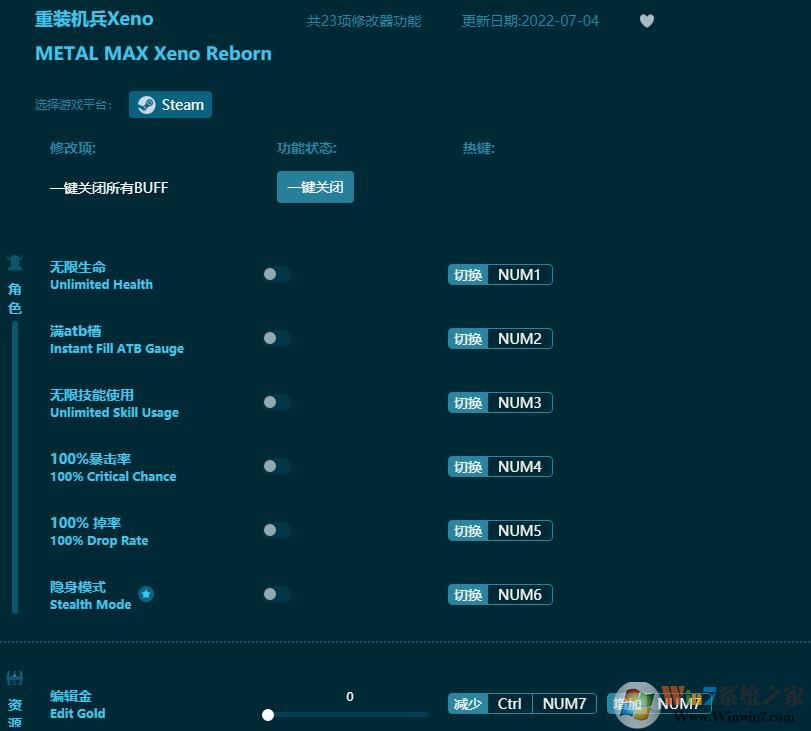The height and width of the screenshot is (731, 811).
Task: Click the NUM1 hotkey box
Action: (x=519, y=275)
